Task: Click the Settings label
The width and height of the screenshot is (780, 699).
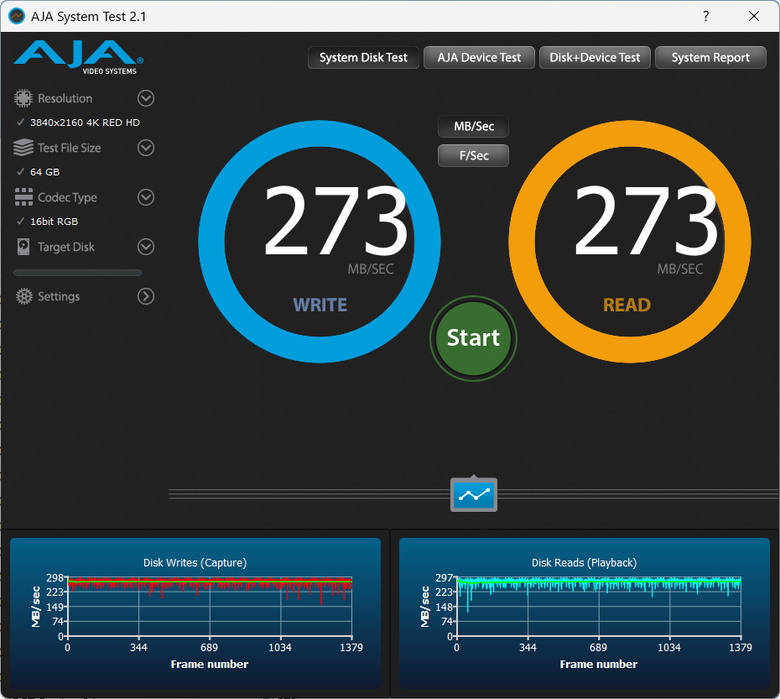Action: click(59, 297)
